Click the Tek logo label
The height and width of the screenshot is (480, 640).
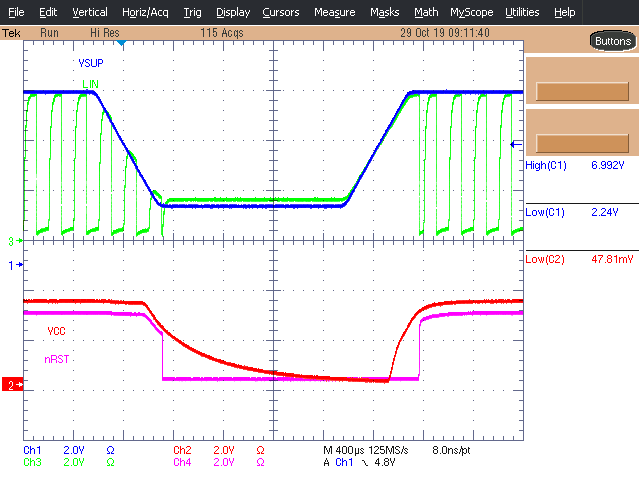[11, 33]
